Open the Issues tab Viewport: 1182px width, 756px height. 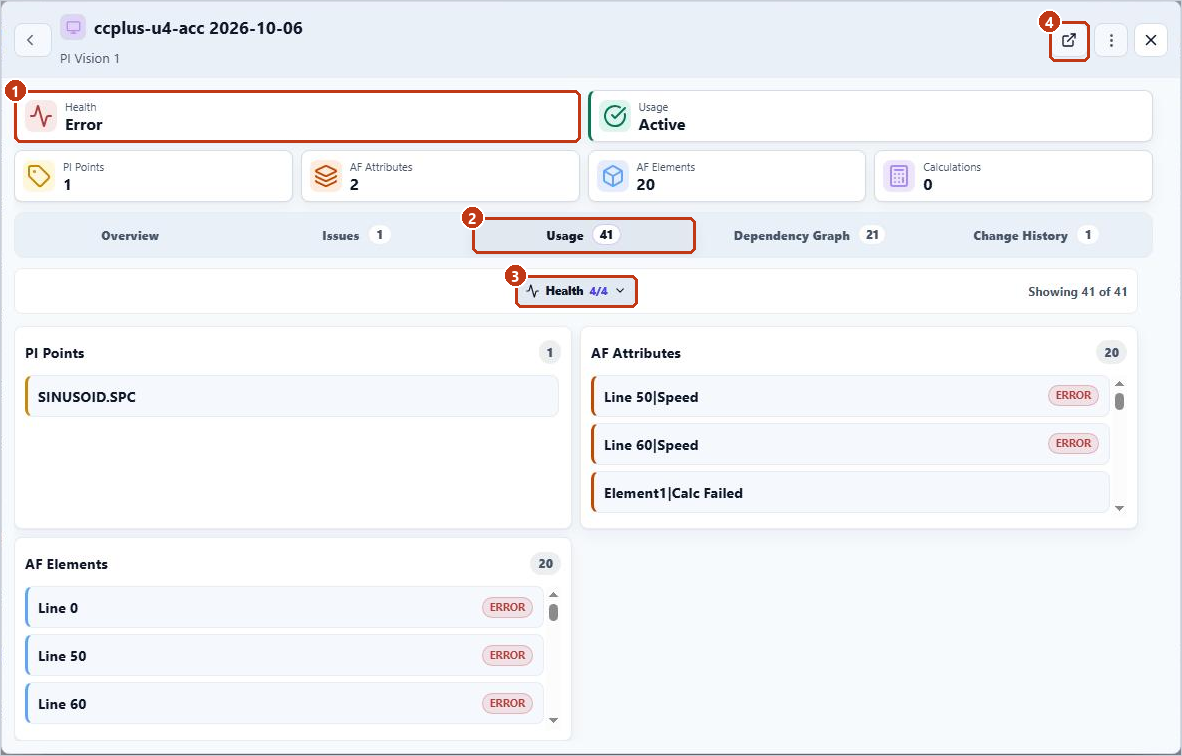click(x=355, y=235)
